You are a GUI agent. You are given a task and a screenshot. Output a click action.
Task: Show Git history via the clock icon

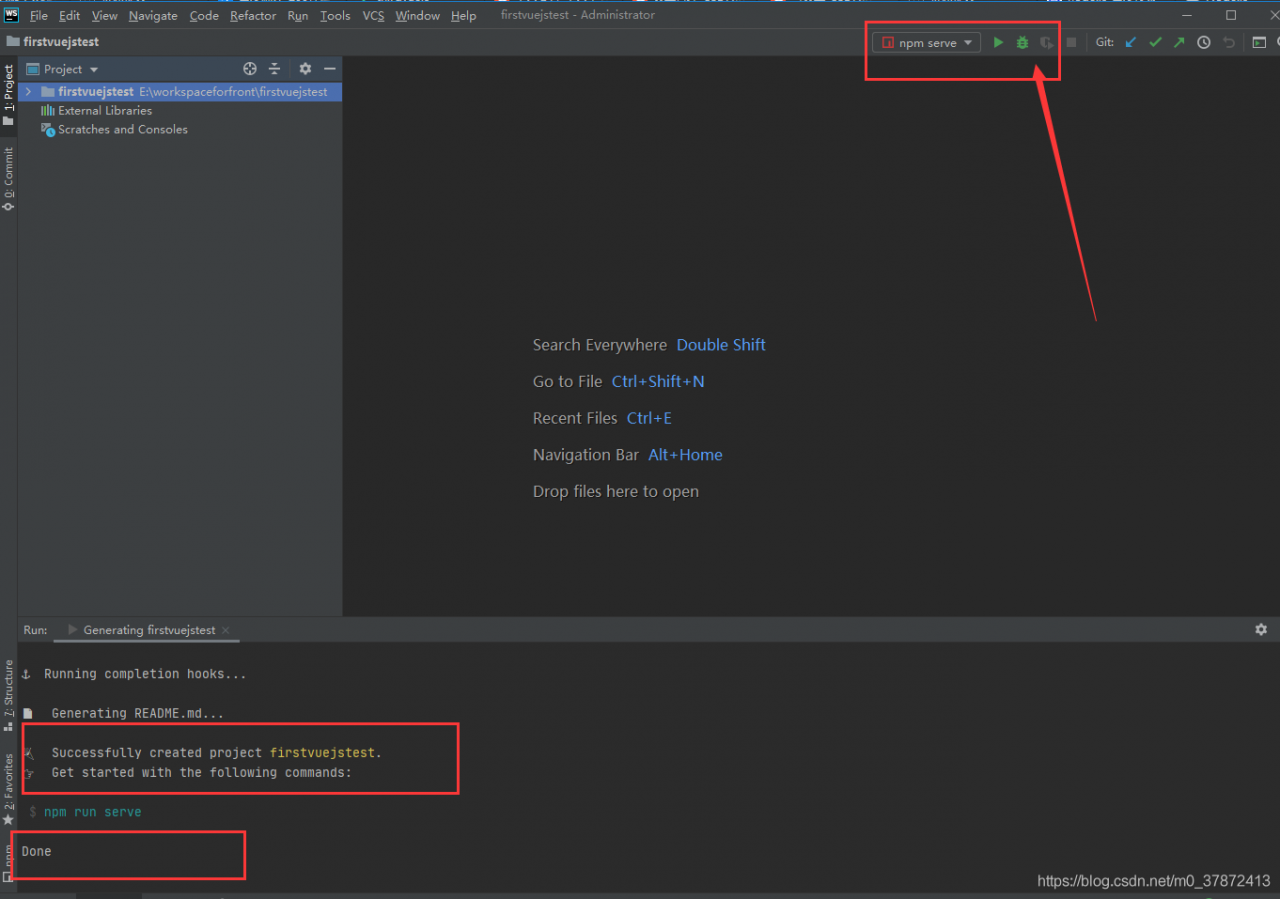[x=1204, y=43]
